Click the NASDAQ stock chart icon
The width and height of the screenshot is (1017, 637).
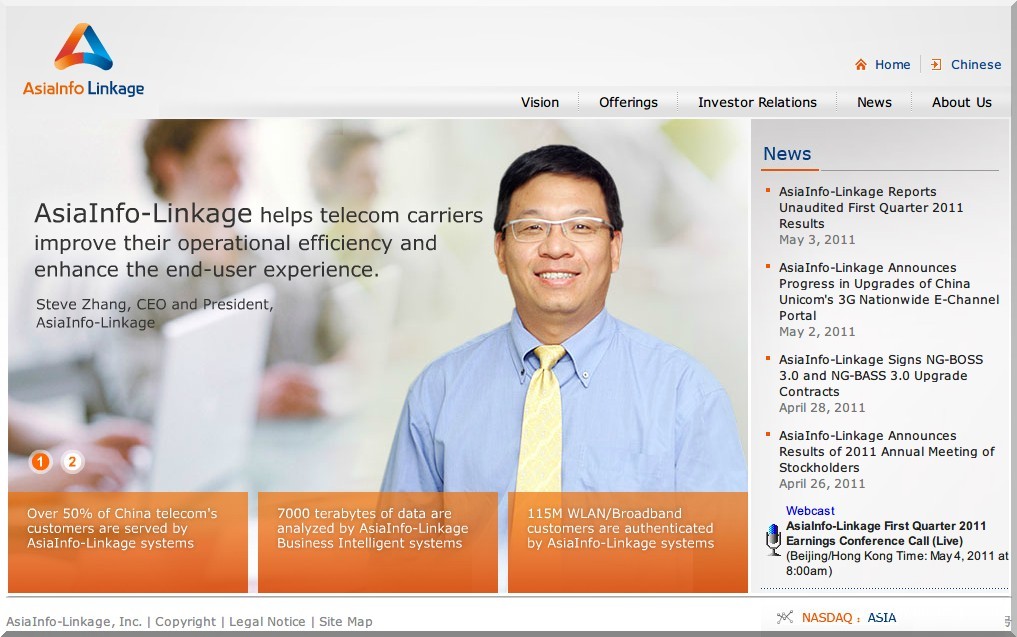[785, 617]
